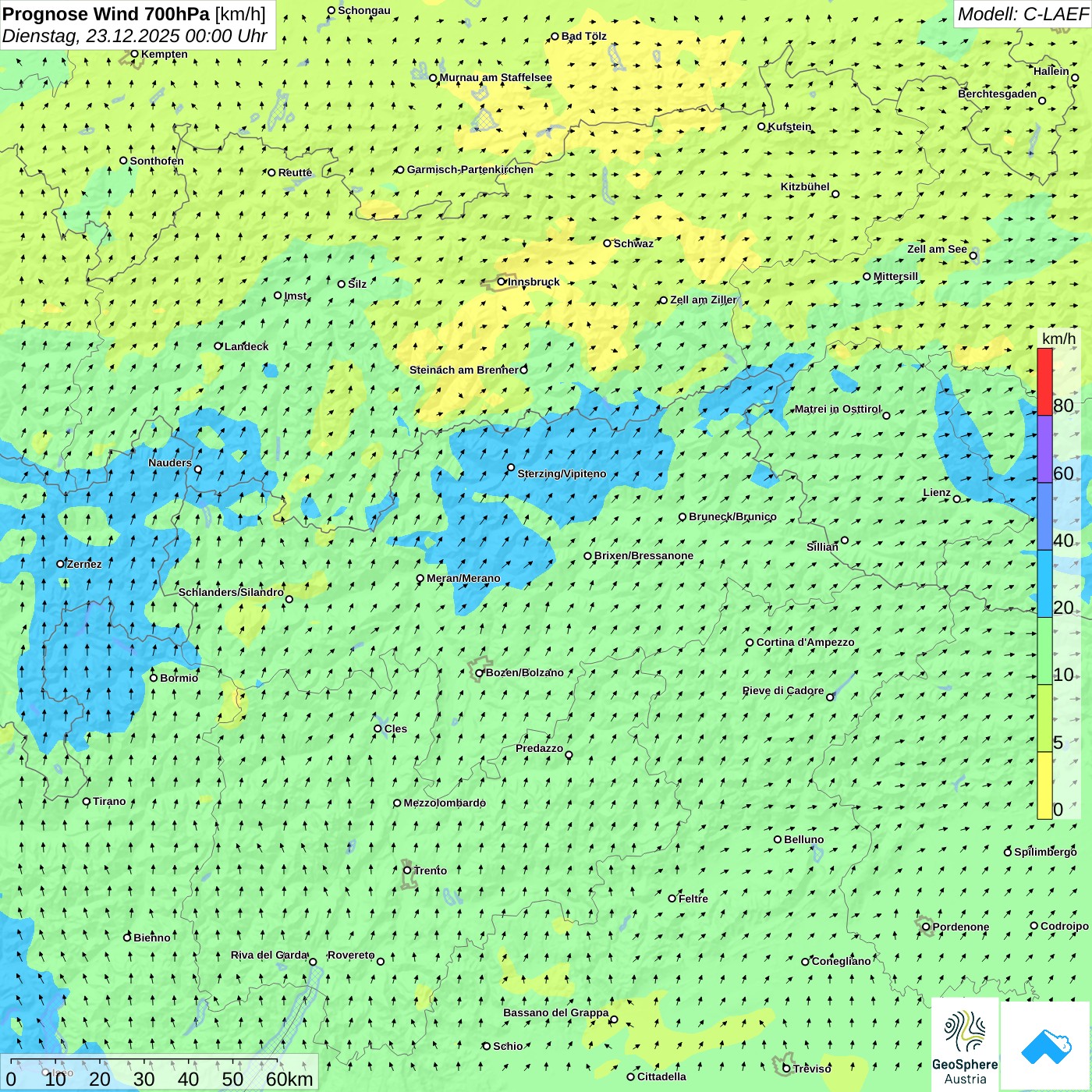Click the Zernez town label
The image size is (1092, 1092).
click(83, 564)
